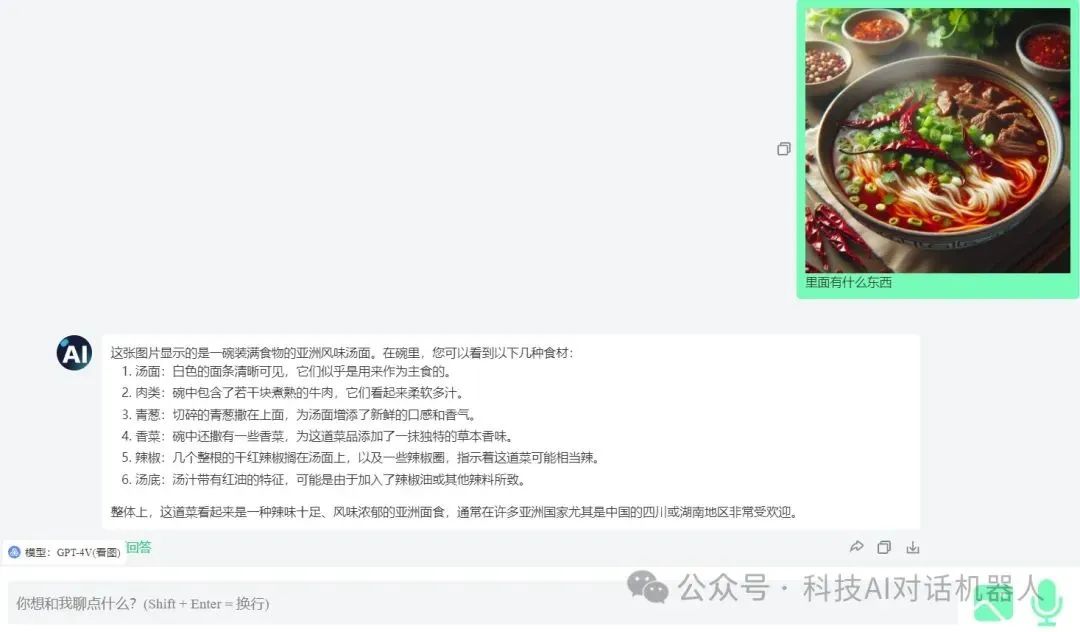
Task: Share the AI response with arrow icon
Action: click(x=856, y=547)
